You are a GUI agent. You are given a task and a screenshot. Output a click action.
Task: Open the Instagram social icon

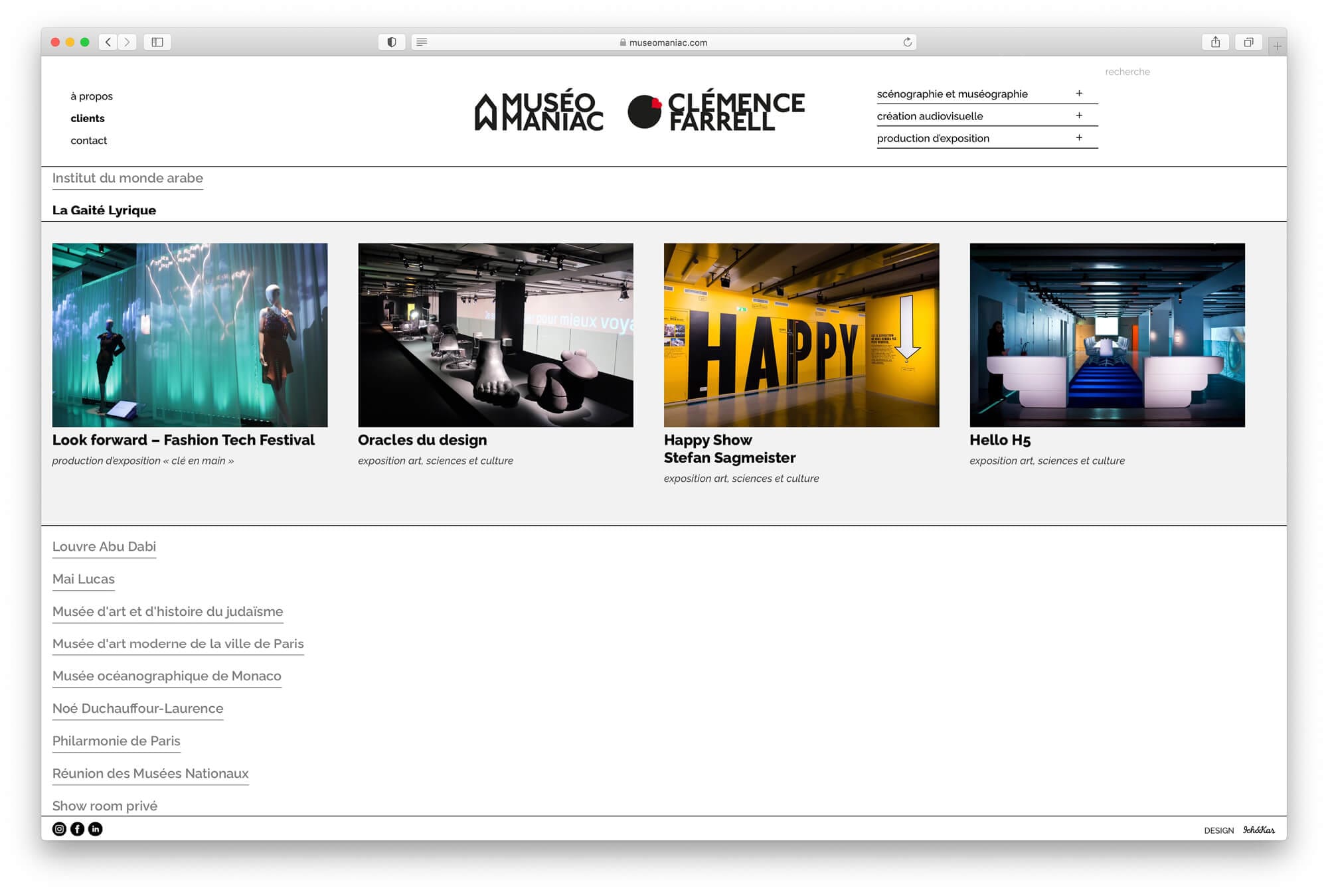(x=59, y=829)
